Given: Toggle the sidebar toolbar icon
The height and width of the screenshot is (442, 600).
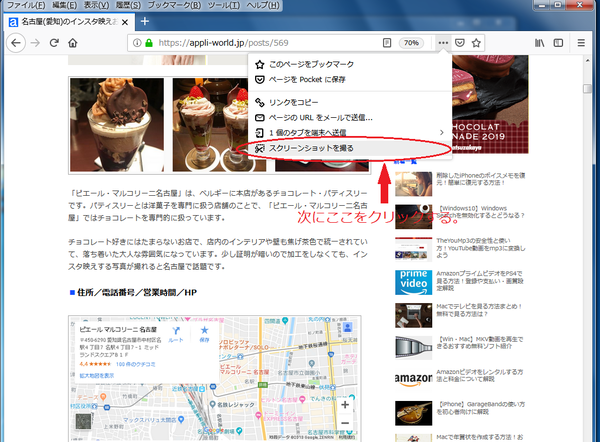Looking at the screenshot, I should pyautogui.click(x=558, y=43).
